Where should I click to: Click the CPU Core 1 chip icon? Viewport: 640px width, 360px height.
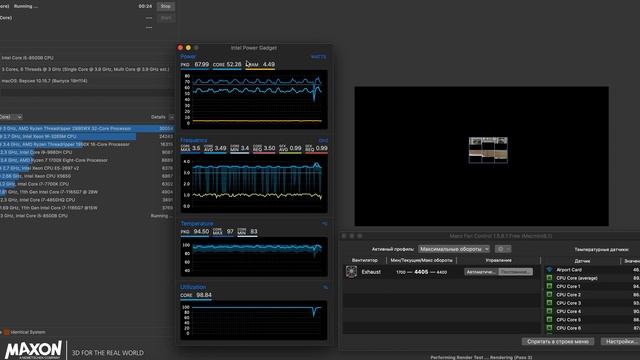[549, 287]
